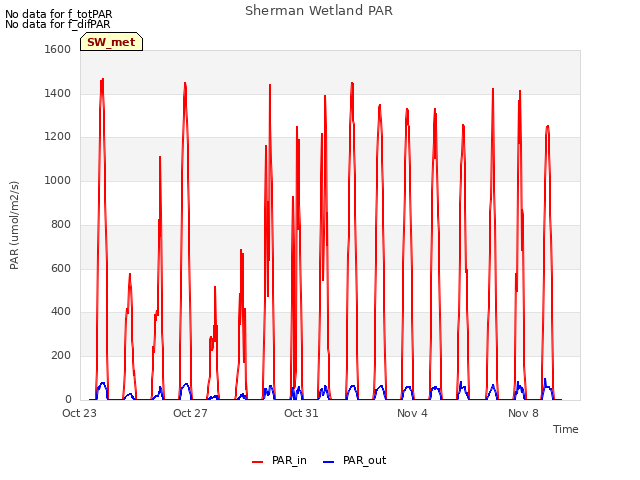Select the chart title Sherman Wetland PAR

[319, 11]
